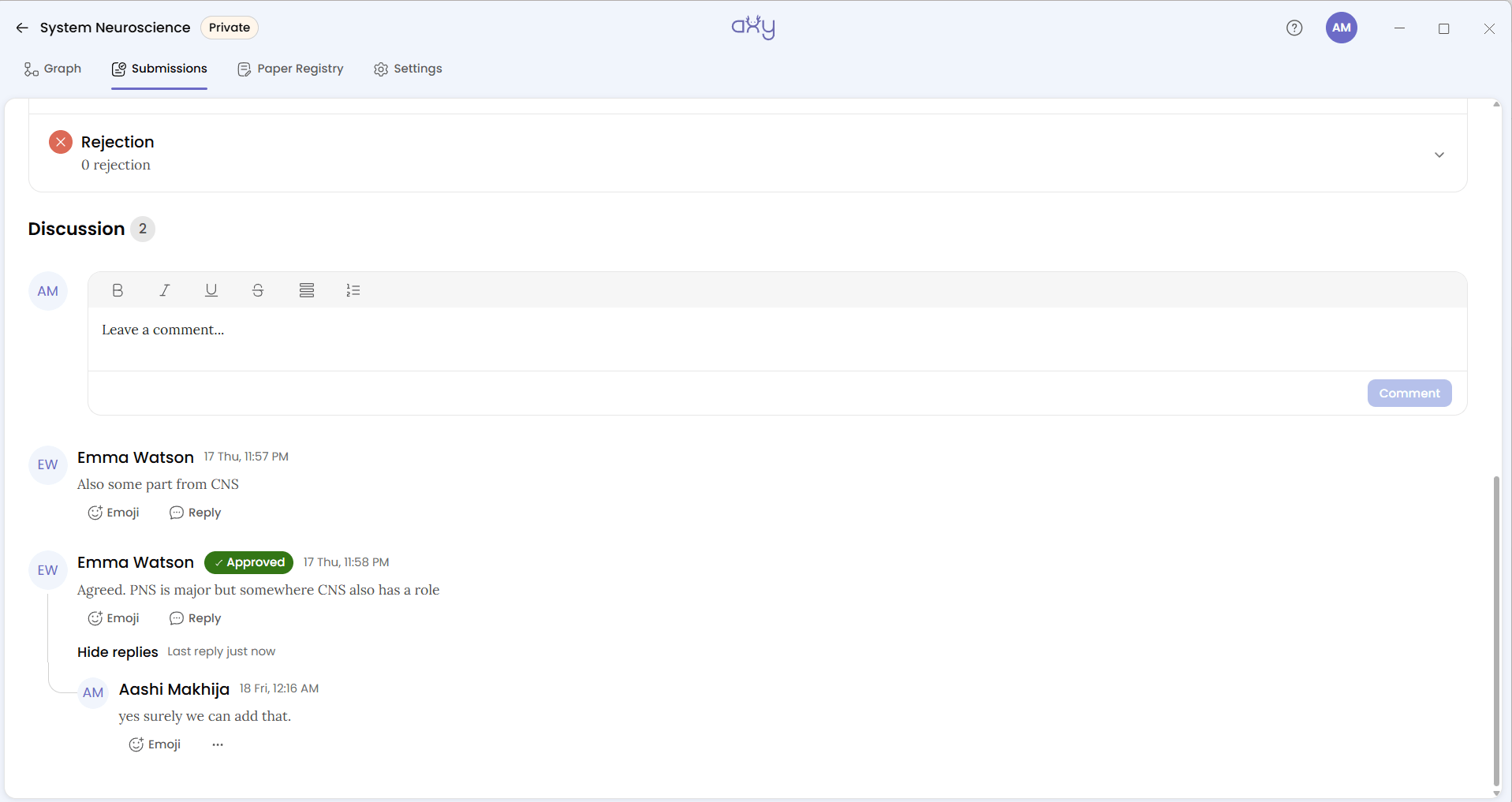This screenshot has width=1512, height=802.
Task: Click the '0 rejection' text
Action: (x=116, y=165)
